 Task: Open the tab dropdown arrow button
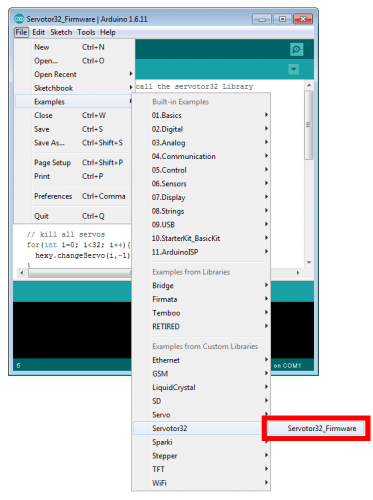tap(293, 69)
